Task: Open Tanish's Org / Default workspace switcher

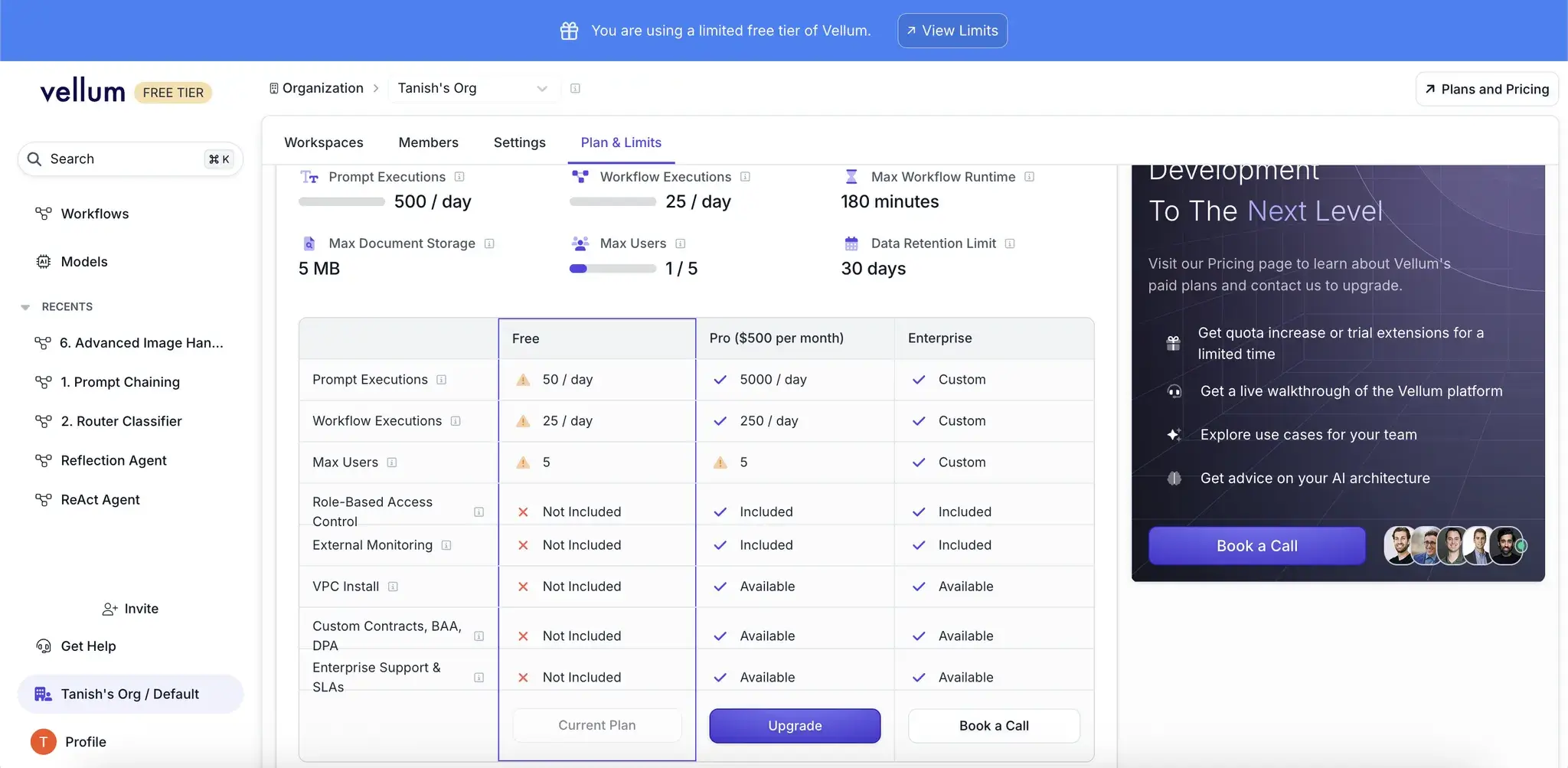Action: click(130, 694)
